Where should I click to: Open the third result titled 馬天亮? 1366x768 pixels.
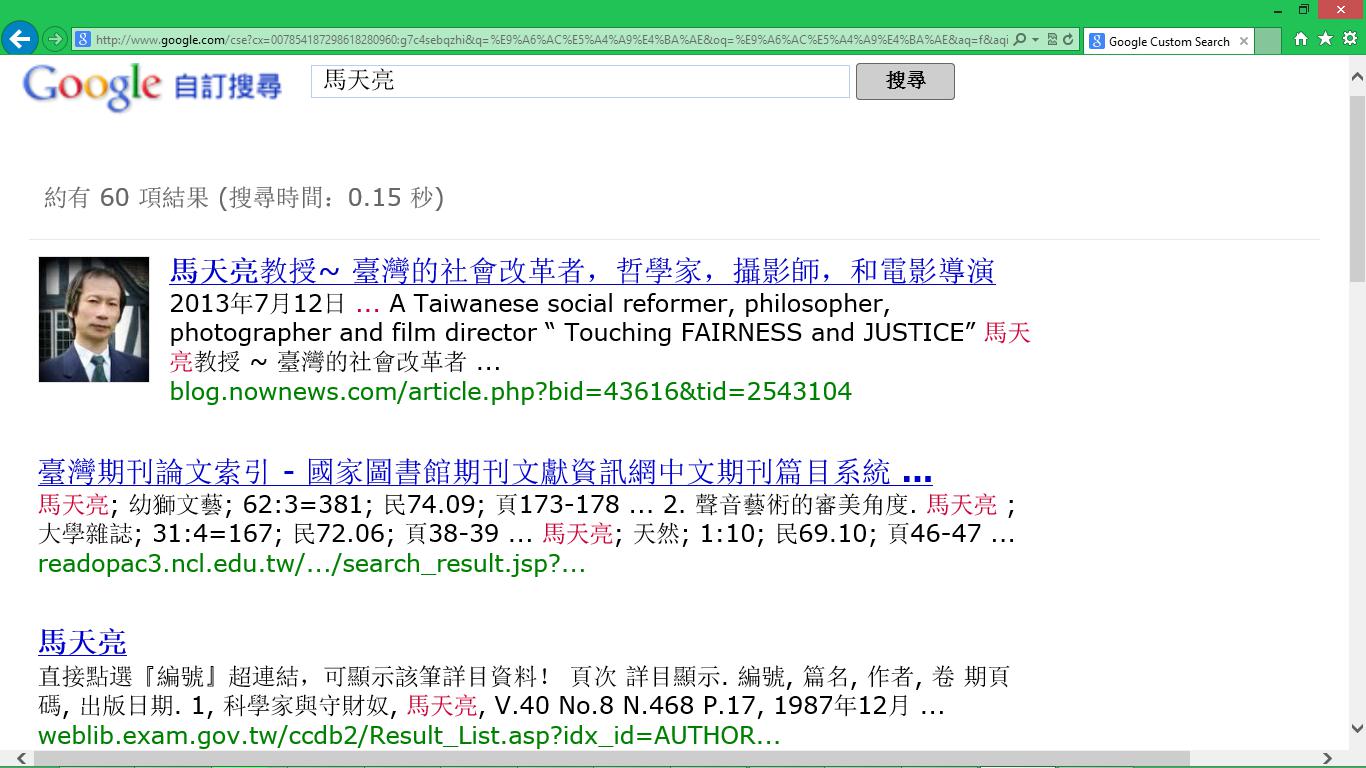(x=82, y=642)
